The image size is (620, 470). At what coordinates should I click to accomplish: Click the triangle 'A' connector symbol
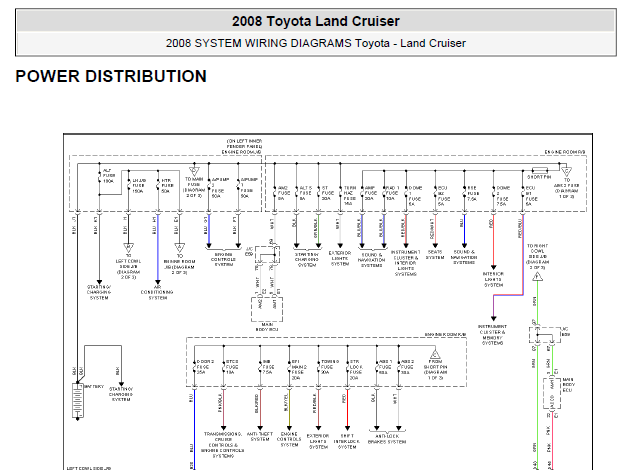(180, 247)
